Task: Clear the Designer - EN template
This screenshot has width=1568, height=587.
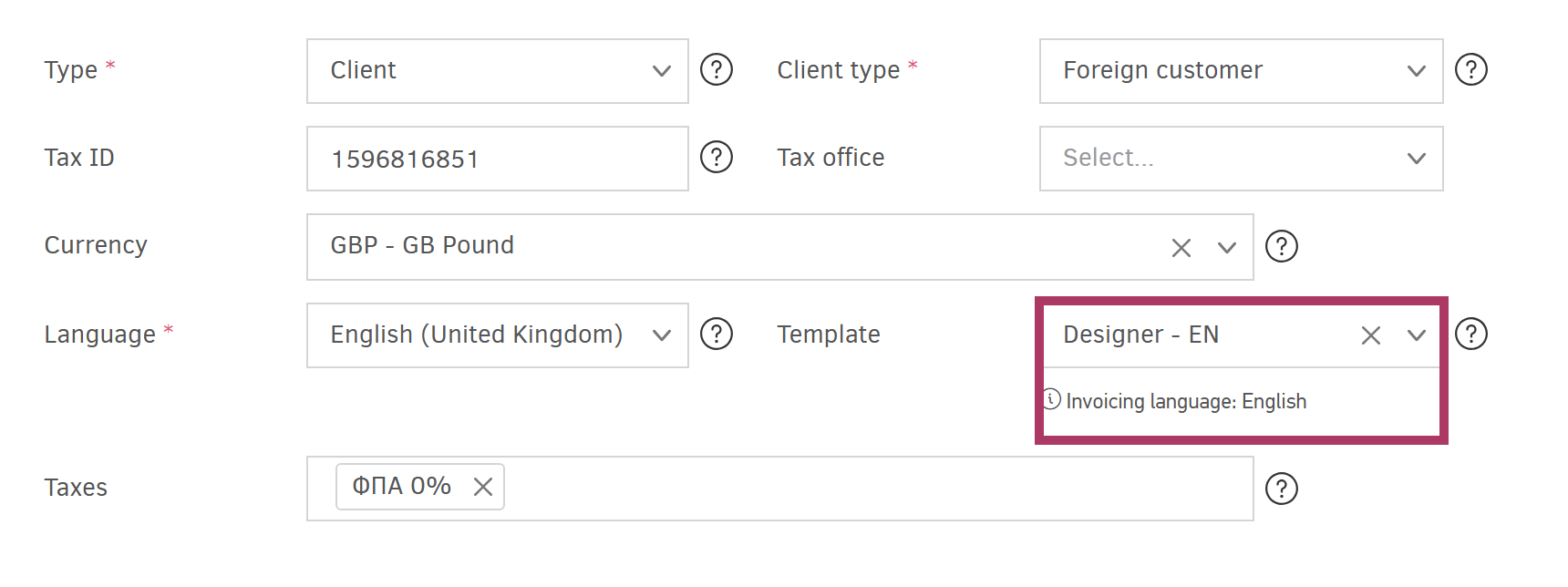Action: pos(1370,335)
